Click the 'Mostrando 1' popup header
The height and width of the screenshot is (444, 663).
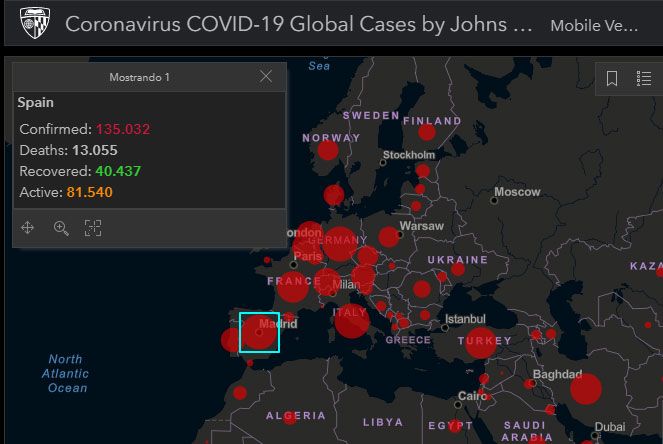pyautogui.click(x=140, y=77)
